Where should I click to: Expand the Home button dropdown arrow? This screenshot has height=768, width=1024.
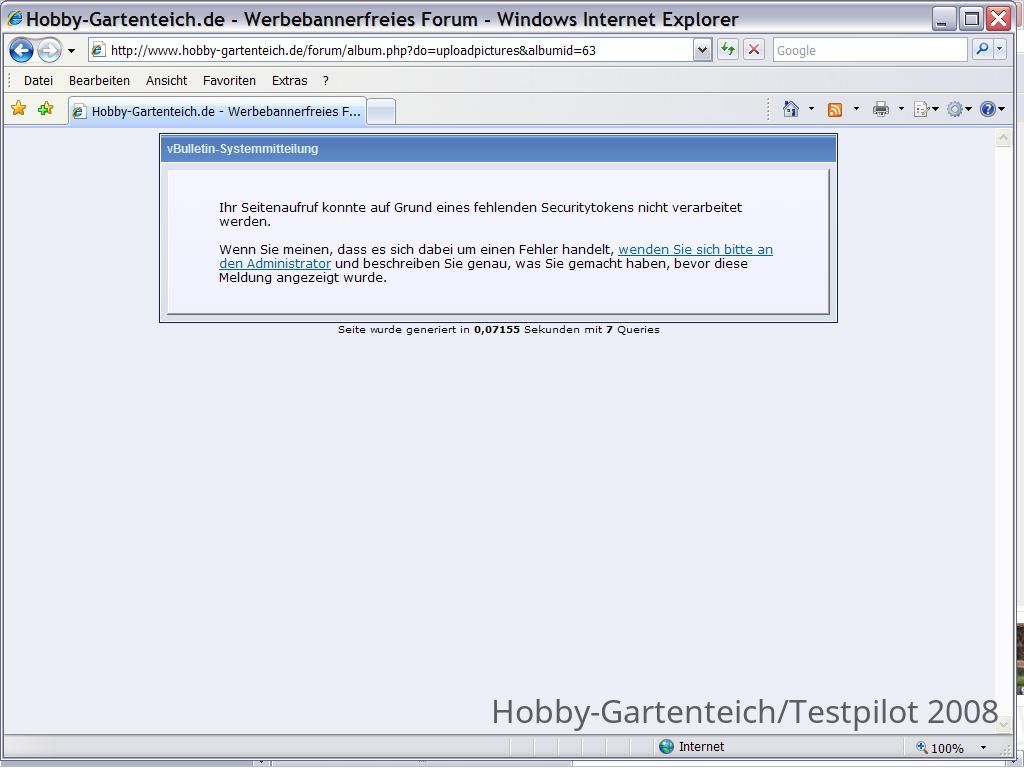click(811, 109)
